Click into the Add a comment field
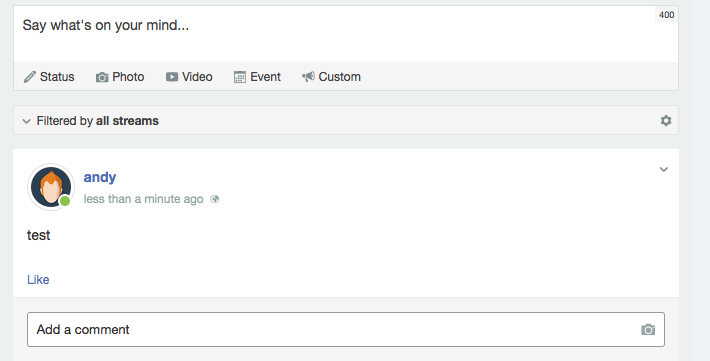The image size is (710, 361). pos(346,330)
